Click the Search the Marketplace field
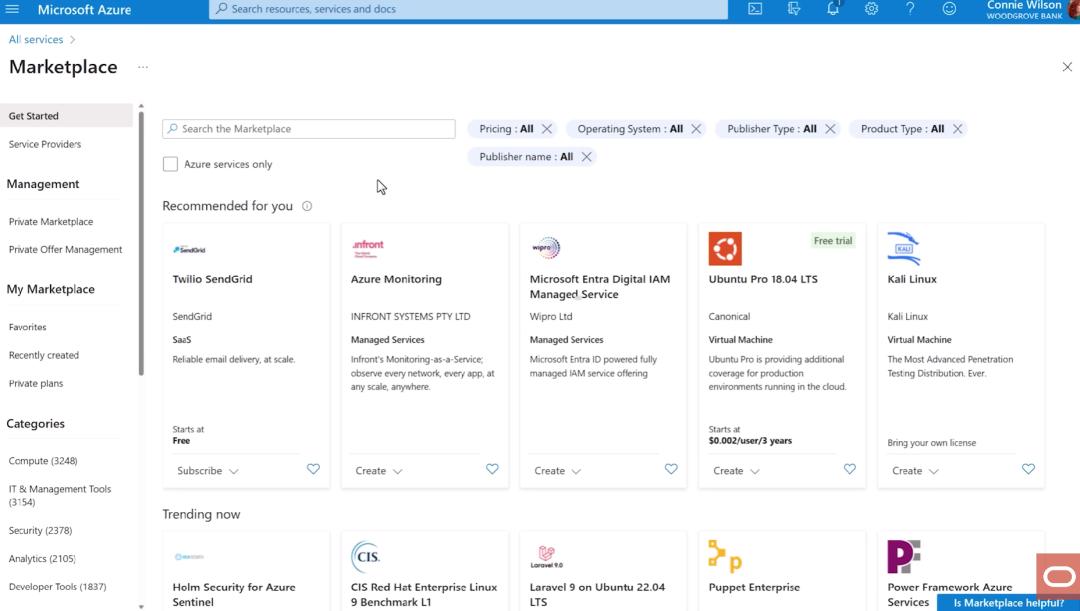Image resolution: width=1080 pixels, height=611 pixels. pyautogui.click(x=309, y=129)
